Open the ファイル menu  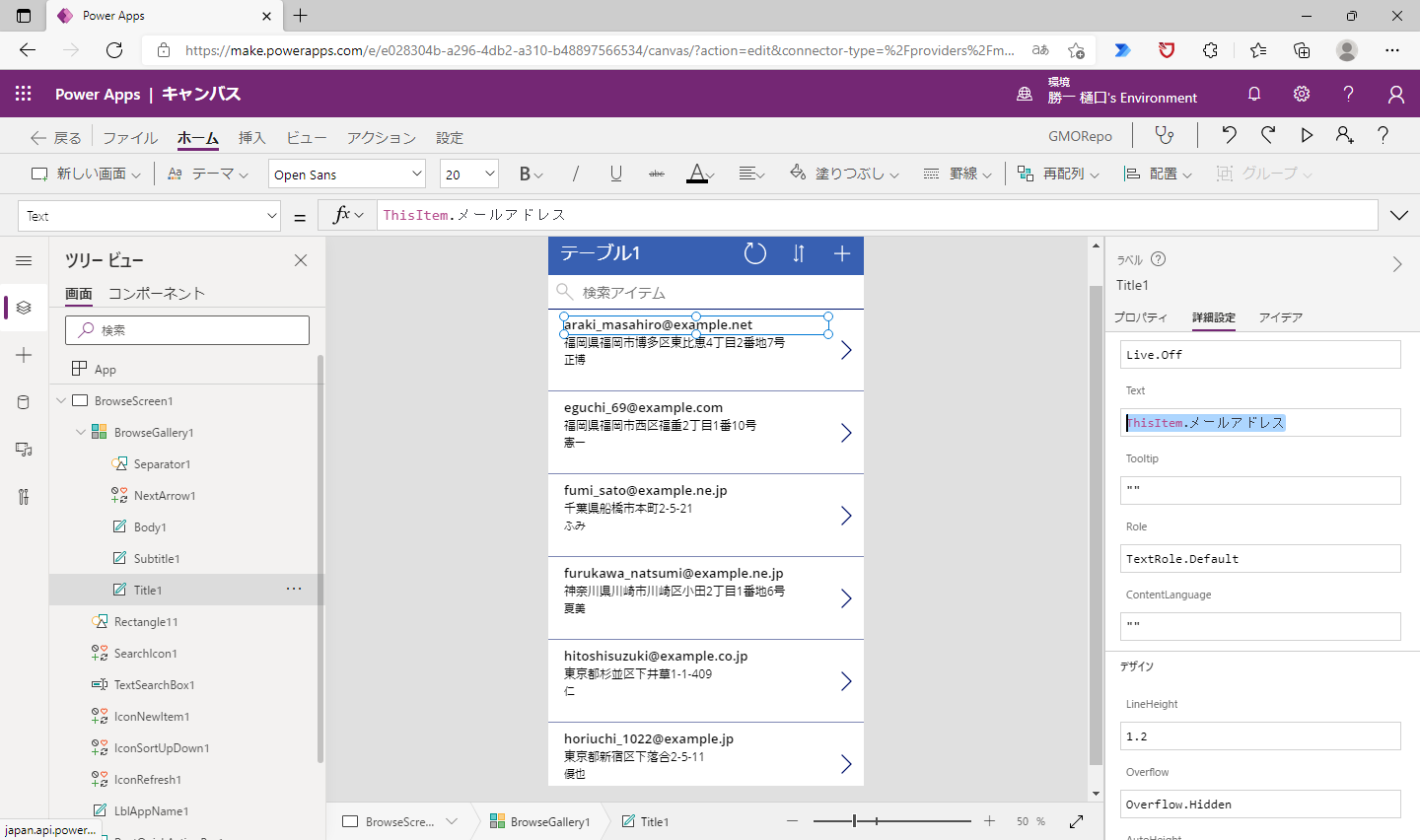coord(130,137)
